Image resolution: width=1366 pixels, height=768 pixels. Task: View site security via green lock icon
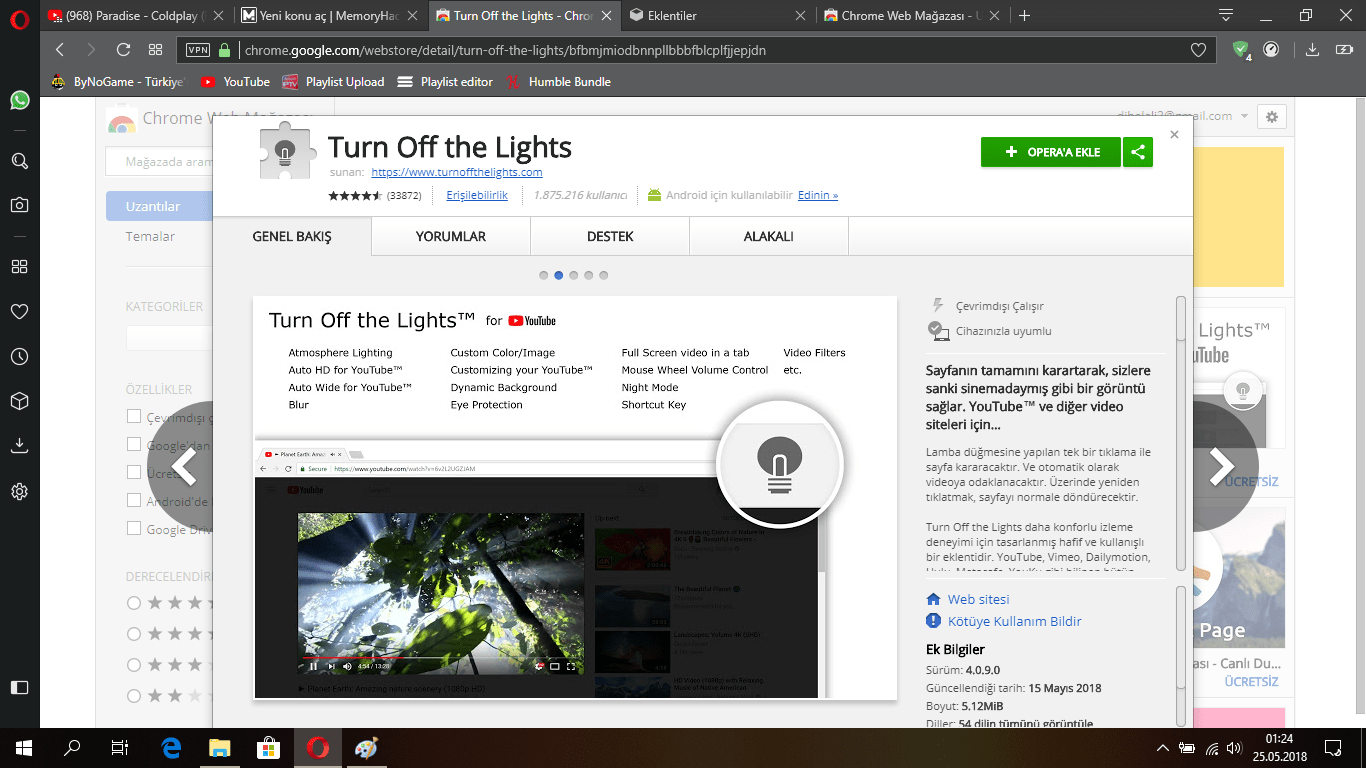(x=224, y=50)
